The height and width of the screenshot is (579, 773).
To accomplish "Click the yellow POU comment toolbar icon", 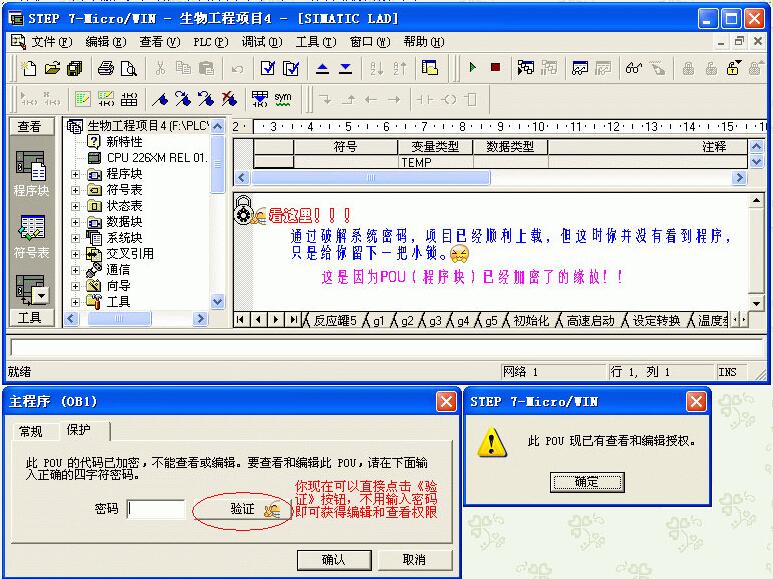I will (82, 99).
